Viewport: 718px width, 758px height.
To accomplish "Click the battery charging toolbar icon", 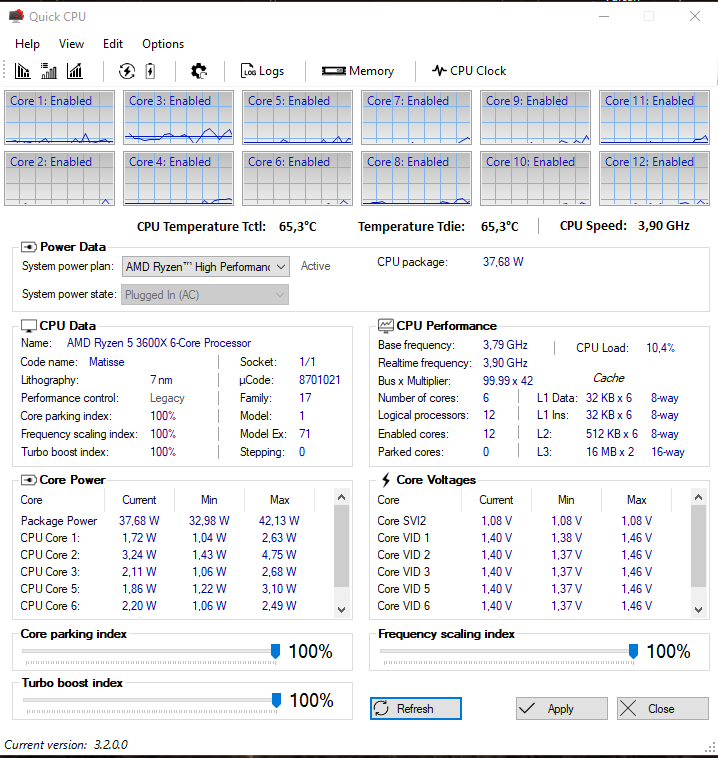I will [x=150, y=71].
